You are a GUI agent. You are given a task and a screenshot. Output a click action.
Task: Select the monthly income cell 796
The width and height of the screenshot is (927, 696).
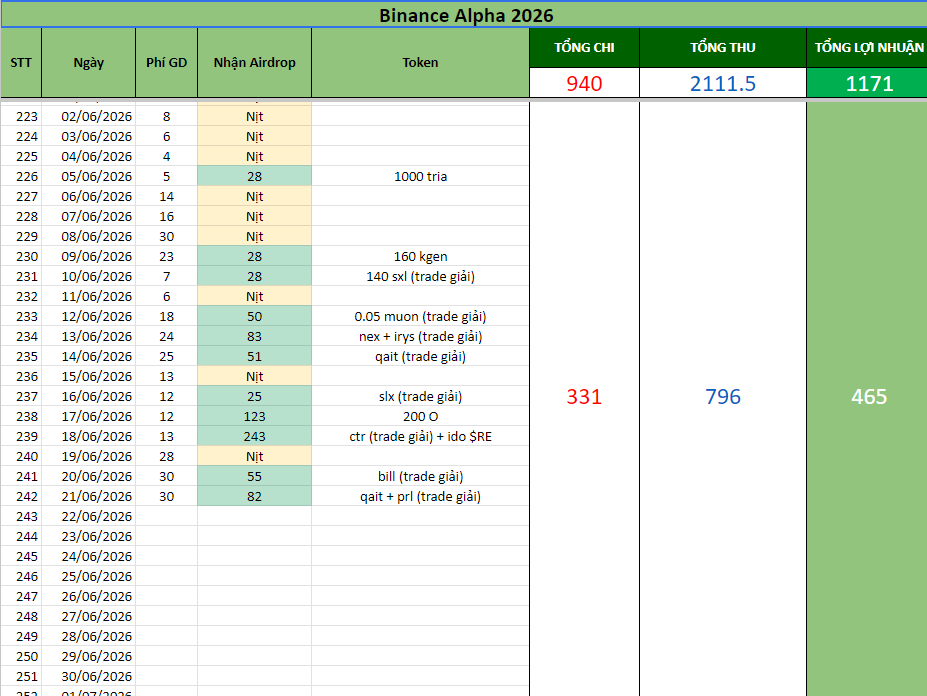tap(722, 396)
